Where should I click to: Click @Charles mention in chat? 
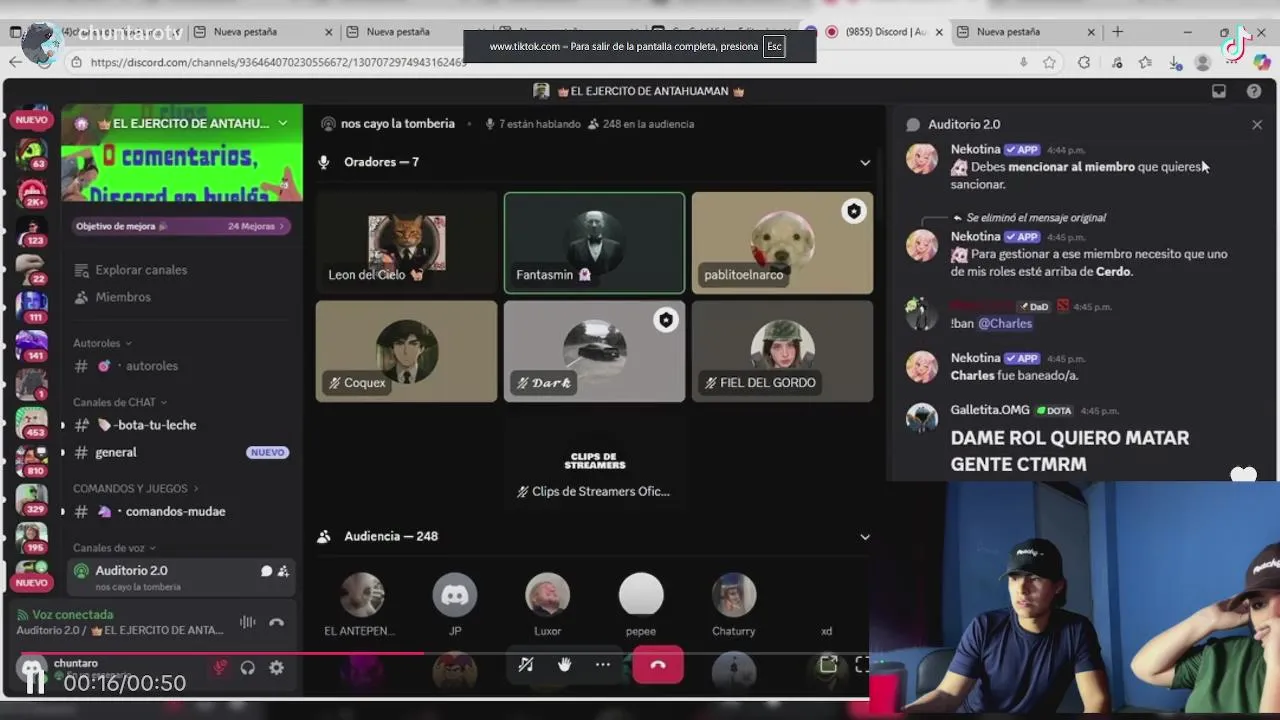tap(1005, 324)
